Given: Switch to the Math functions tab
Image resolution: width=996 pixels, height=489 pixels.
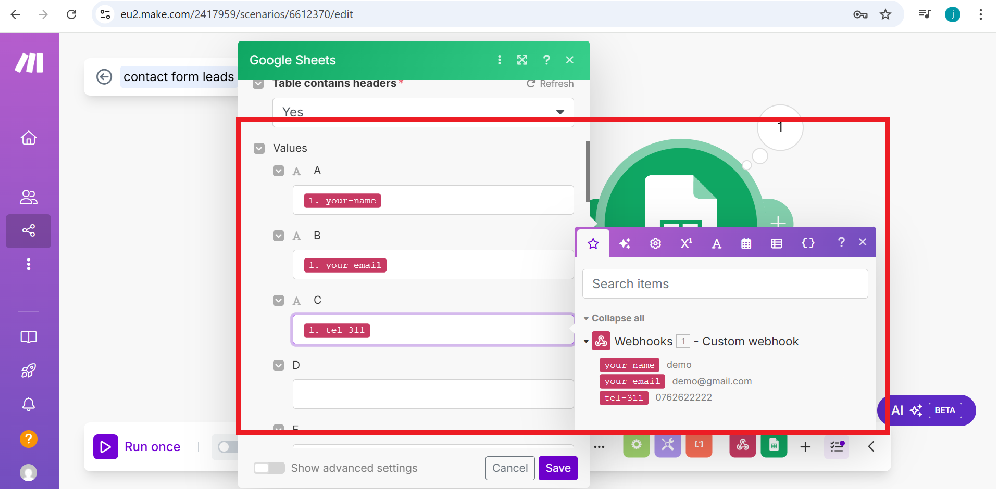Looking at the screenshot, I should tap(686, 243).
